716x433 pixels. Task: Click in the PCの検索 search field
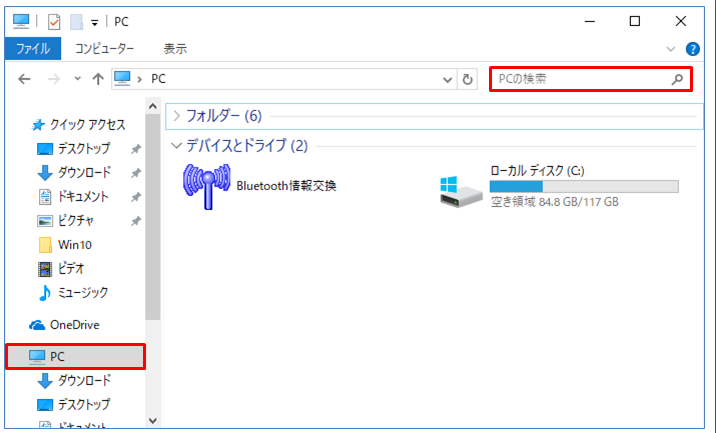coord(580,78)
